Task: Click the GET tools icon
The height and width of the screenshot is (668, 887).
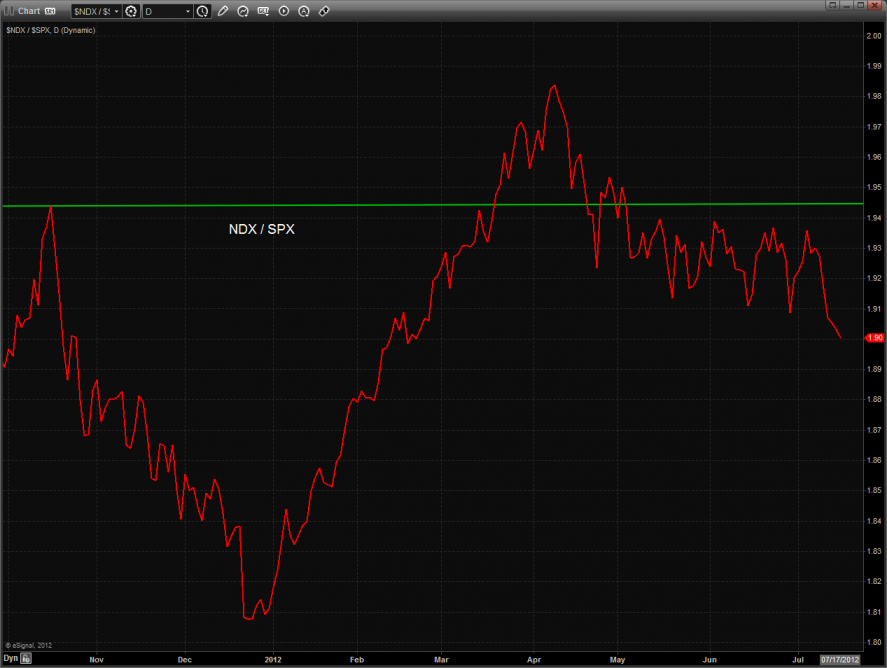Action: tap(264, 11)
